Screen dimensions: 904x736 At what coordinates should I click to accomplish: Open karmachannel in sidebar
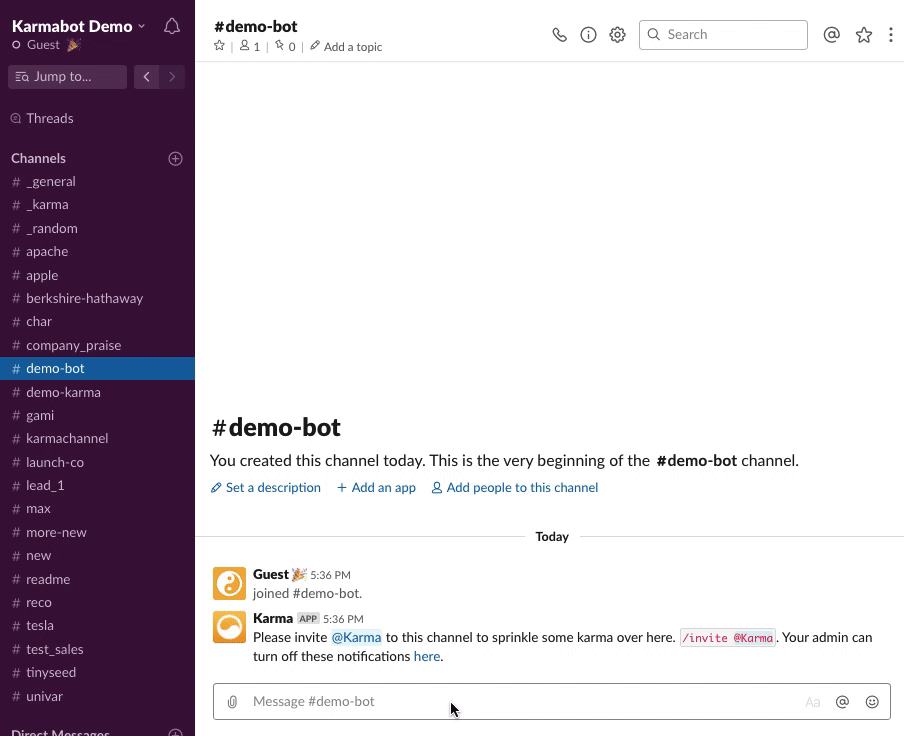pyautogui.click(x=97, y=439)
